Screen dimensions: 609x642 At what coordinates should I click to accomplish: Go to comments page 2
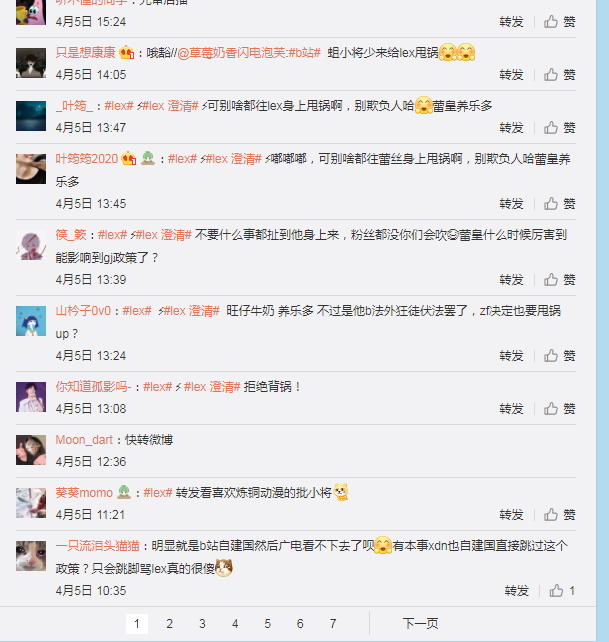[x=170, y=624]
